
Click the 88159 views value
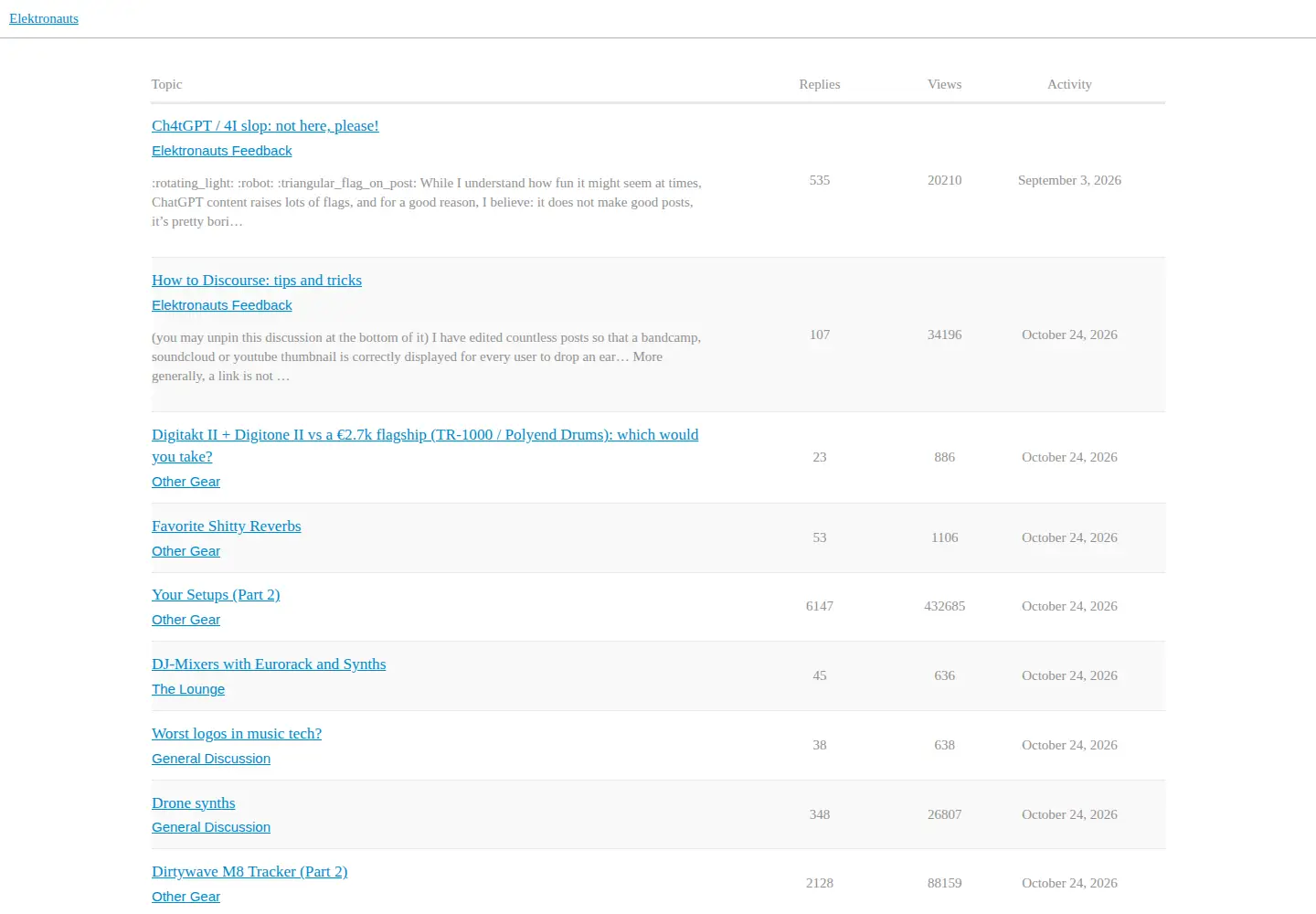945,883
